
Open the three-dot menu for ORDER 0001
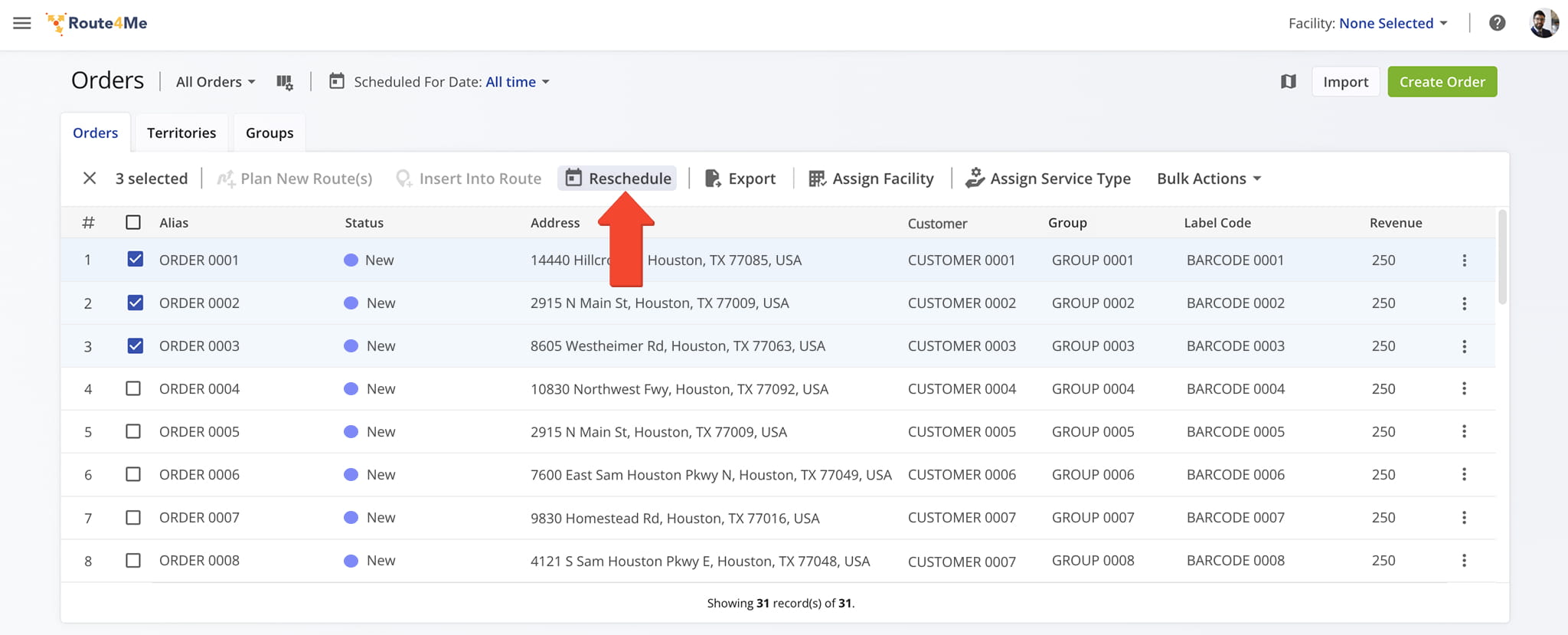point(1464,260)
